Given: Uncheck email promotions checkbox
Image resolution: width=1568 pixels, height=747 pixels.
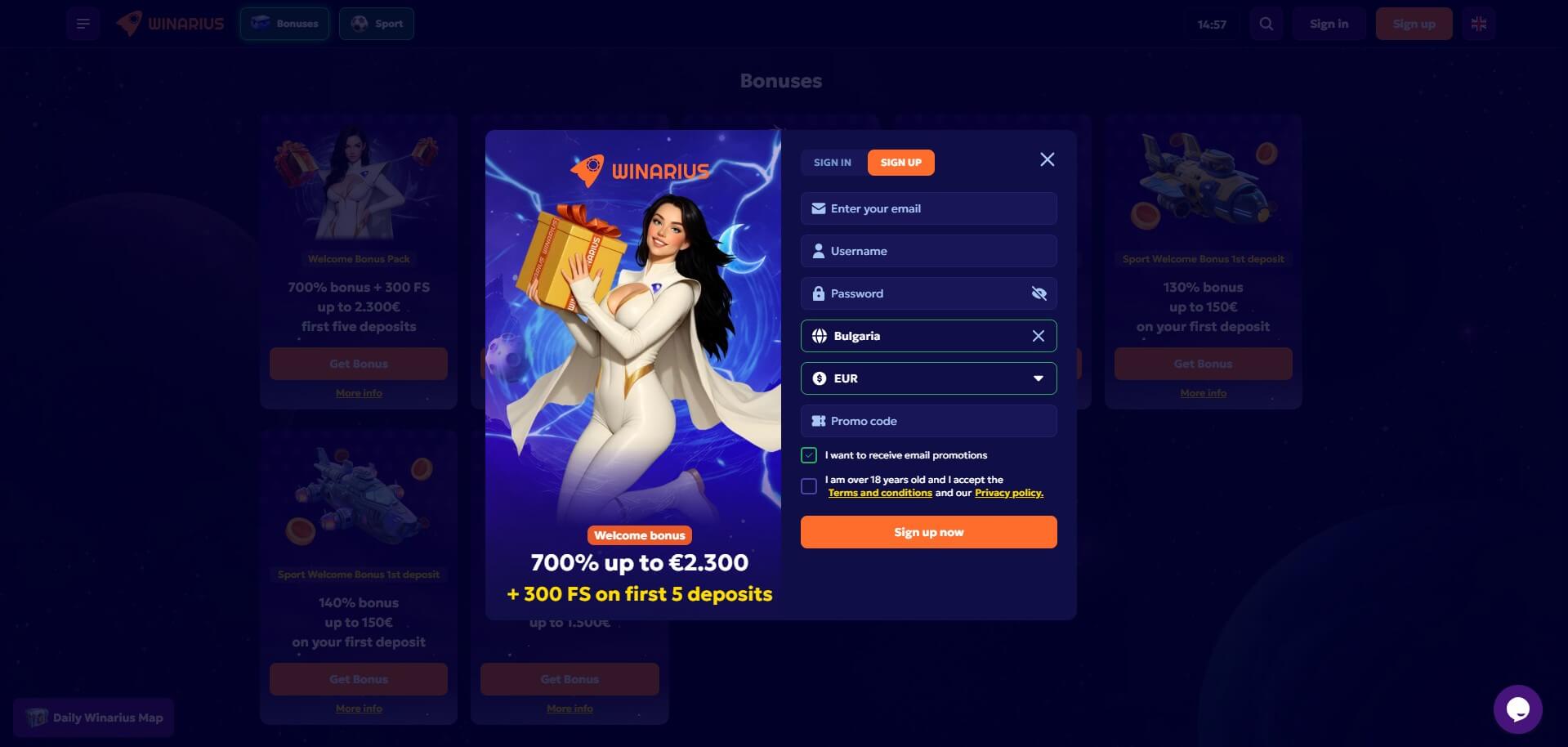Looking at the screenshot, I should [x=809, y=455].
